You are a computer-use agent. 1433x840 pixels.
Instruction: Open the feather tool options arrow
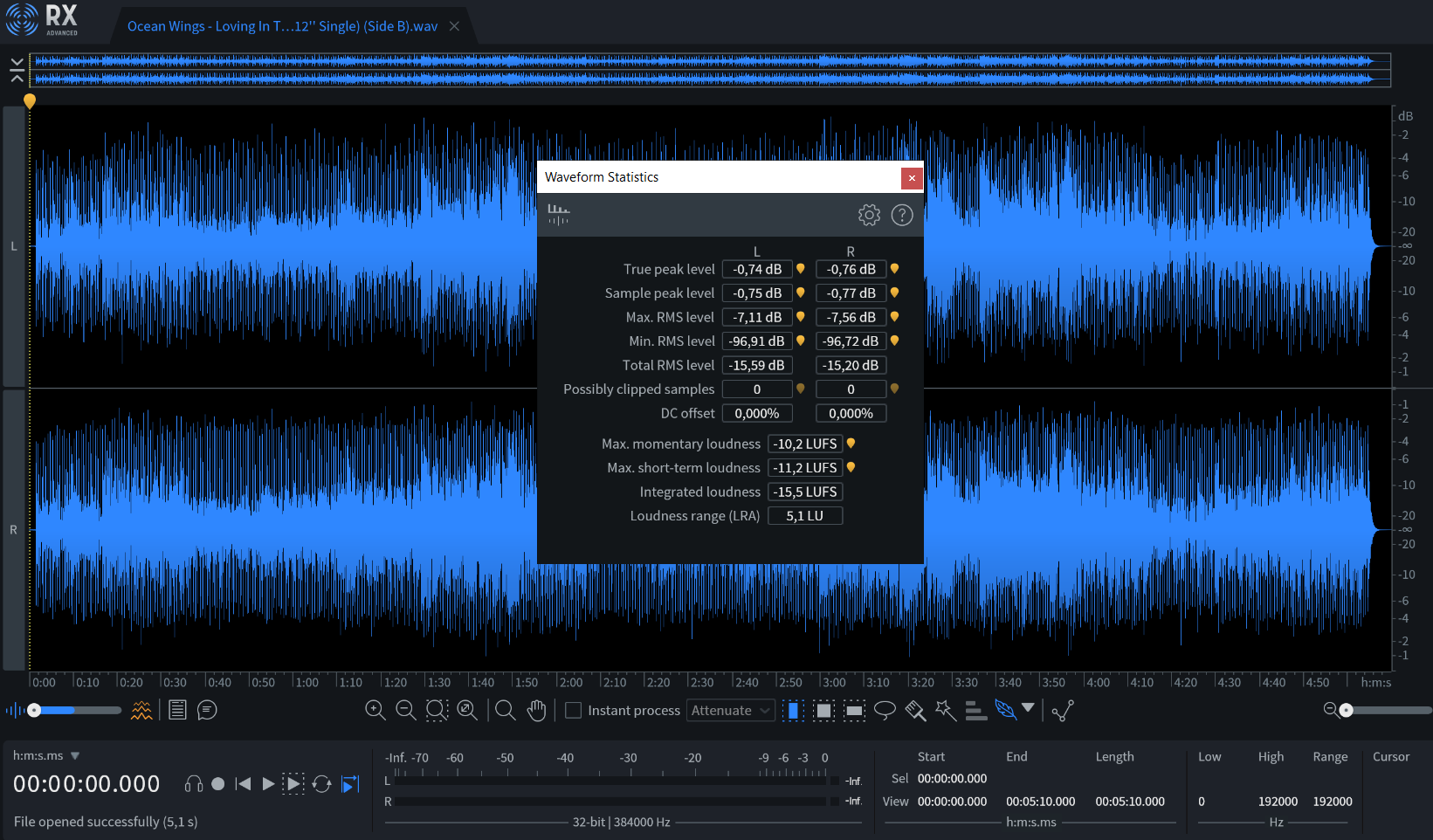(x=1028, y=708)
